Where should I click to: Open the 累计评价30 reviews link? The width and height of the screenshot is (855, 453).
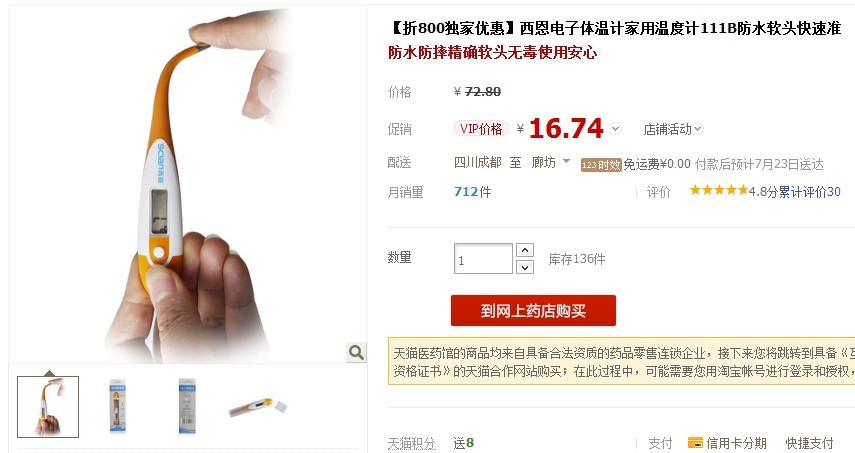(810, 192)
